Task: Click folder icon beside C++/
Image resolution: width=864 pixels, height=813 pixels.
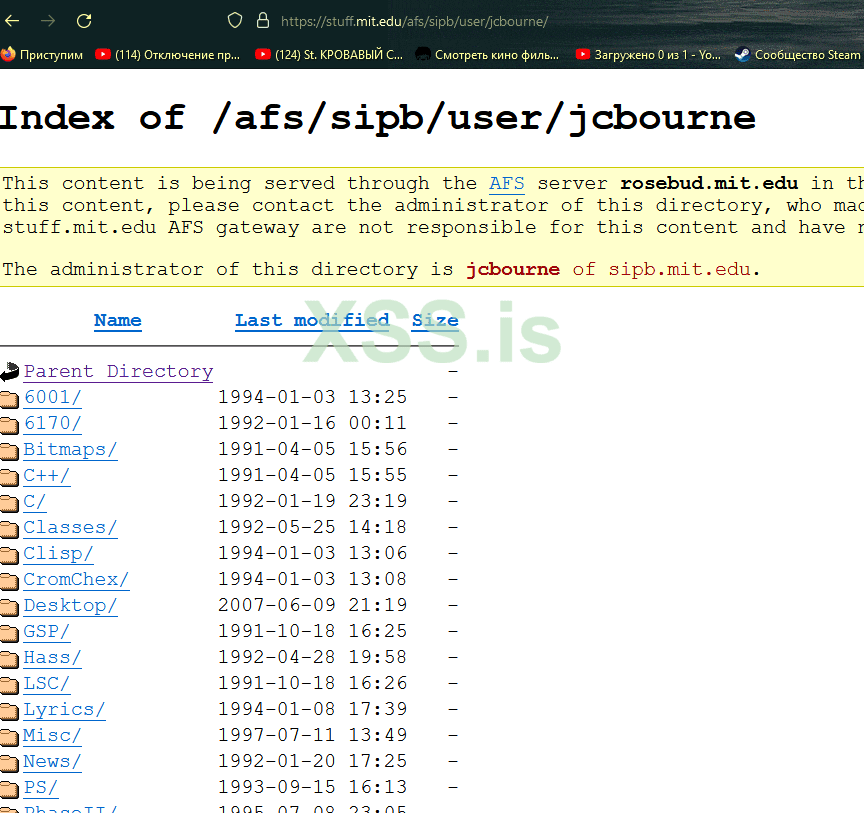Action: click(x=9, y=477)
